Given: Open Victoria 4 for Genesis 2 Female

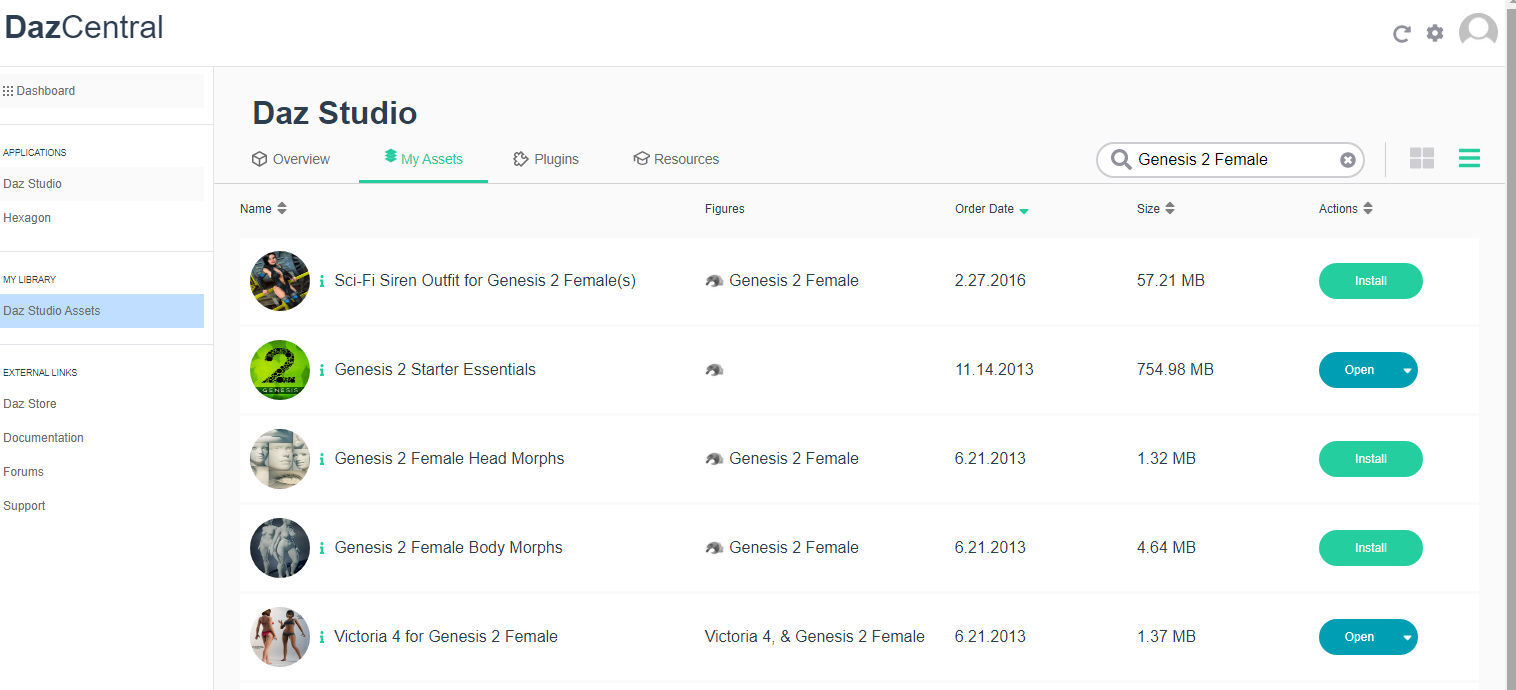Looking at the screenshot, I should point(1359,637).
